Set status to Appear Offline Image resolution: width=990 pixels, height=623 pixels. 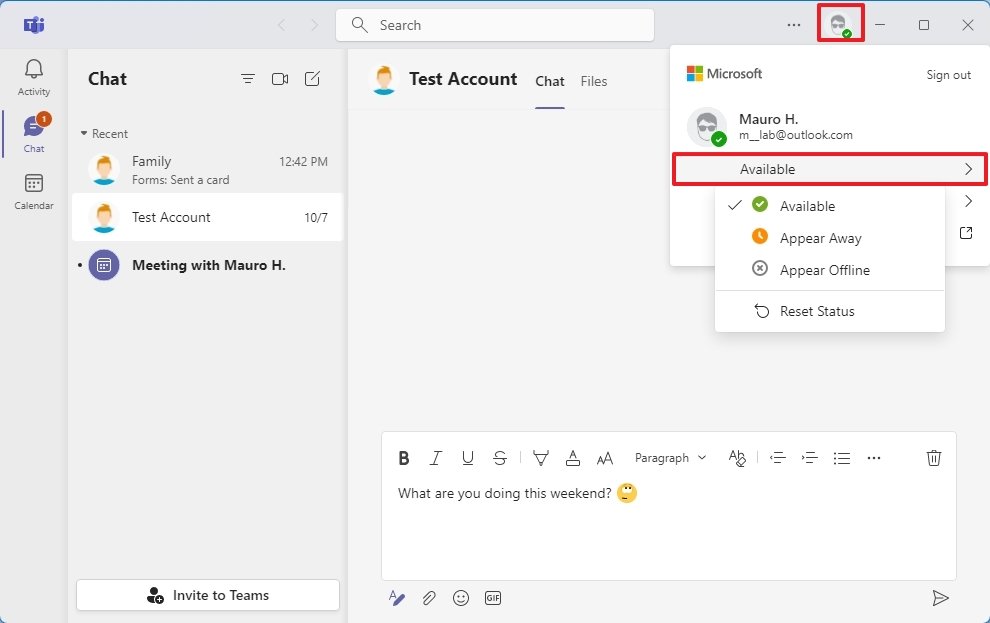coord(830,270)
